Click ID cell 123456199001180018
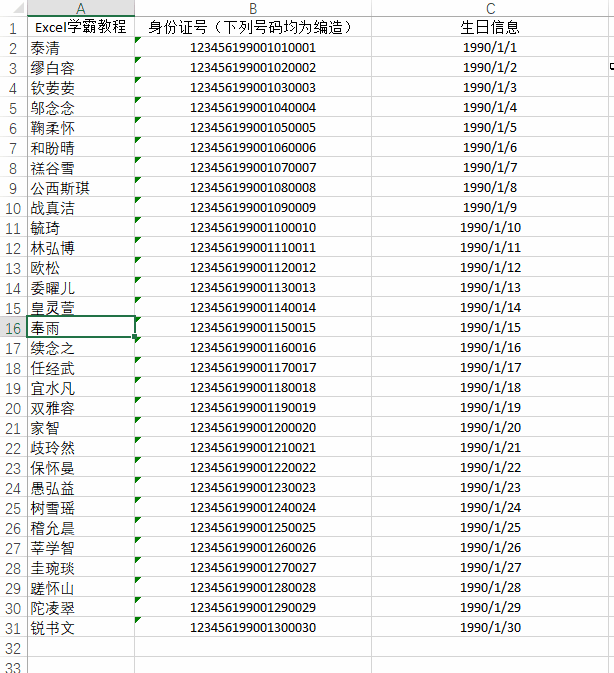614x673 pixels. [x=253, y=388]
